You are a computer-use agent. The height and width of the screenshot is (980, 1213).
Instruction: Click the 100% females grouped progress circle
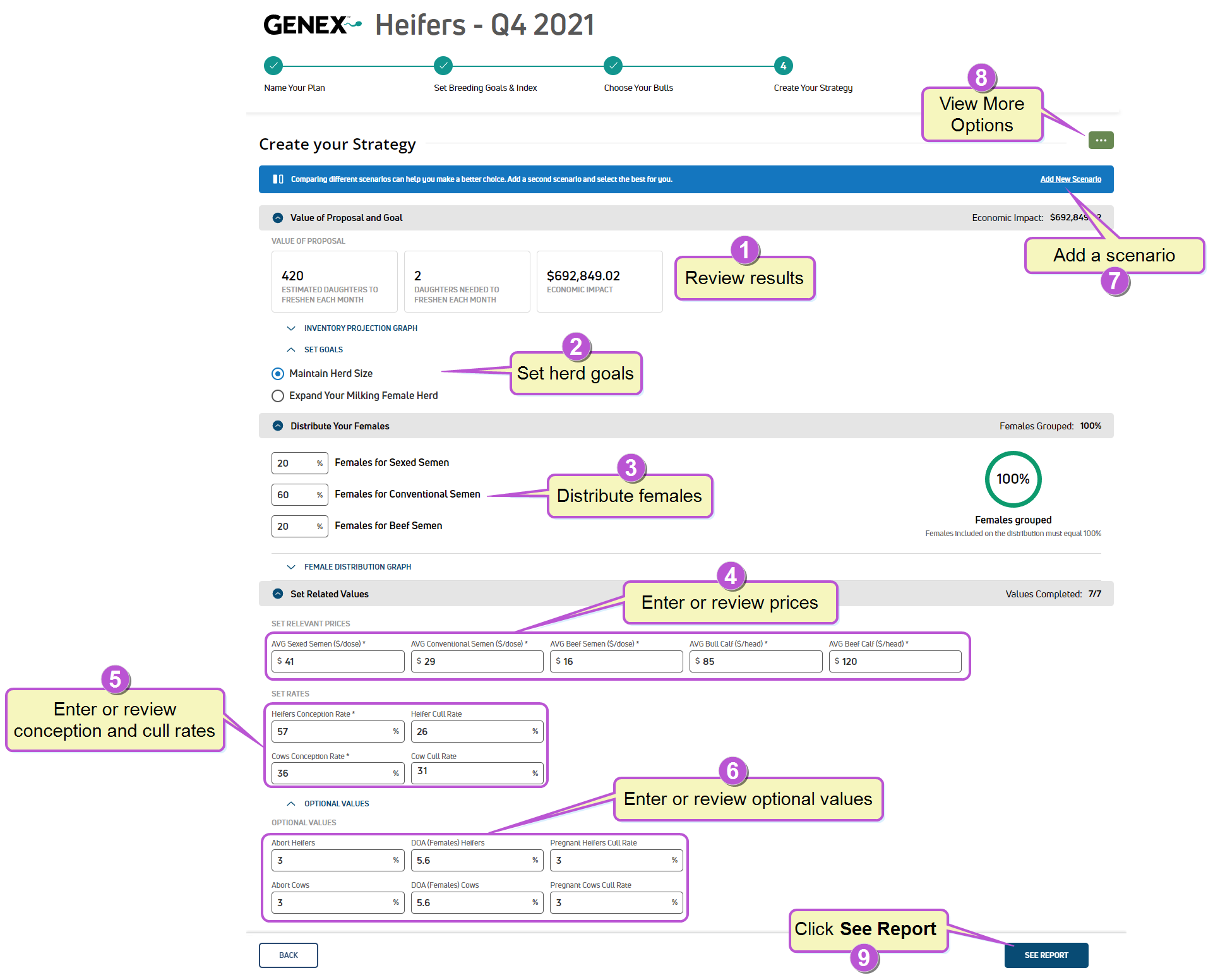(x=1013, y=479)
